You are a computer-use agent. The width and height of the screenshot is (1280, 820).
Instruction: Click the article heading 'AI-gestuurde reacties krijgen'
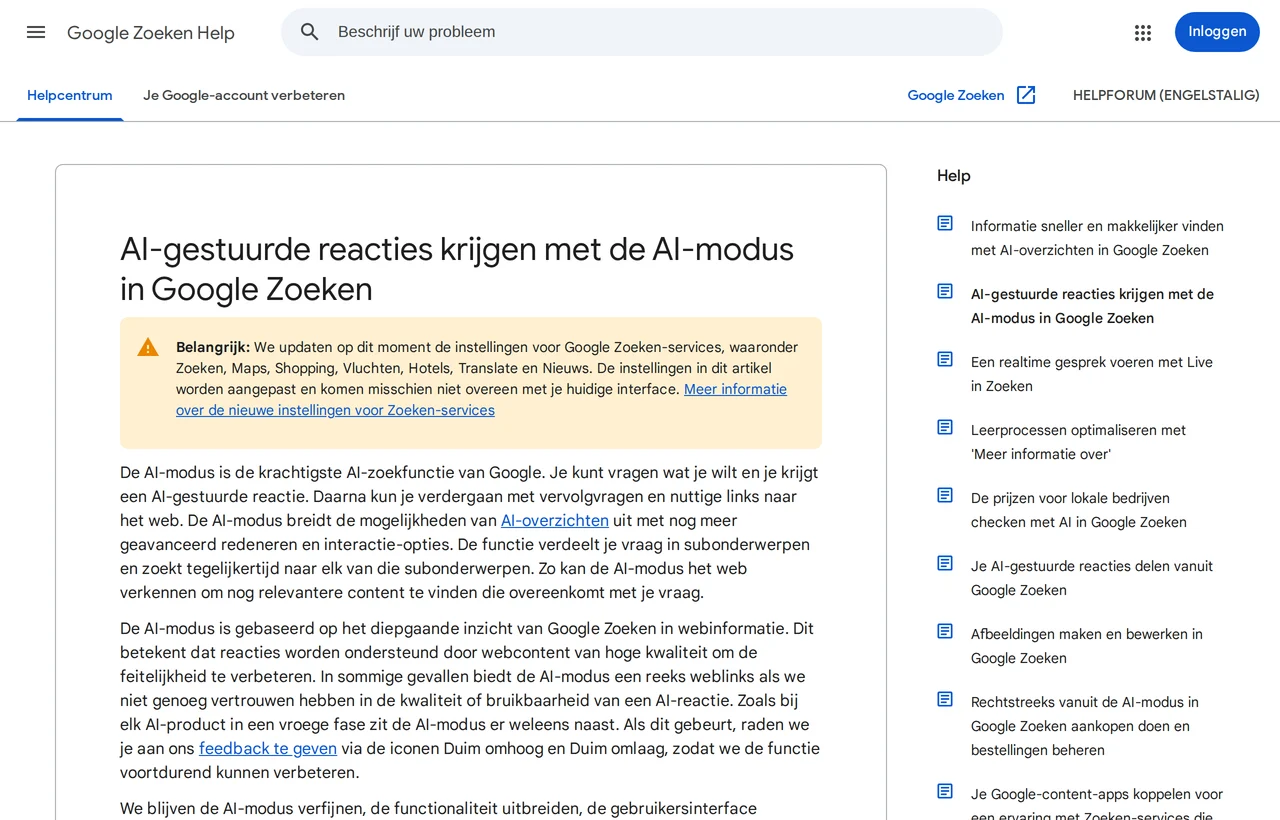tap(457, 268)
